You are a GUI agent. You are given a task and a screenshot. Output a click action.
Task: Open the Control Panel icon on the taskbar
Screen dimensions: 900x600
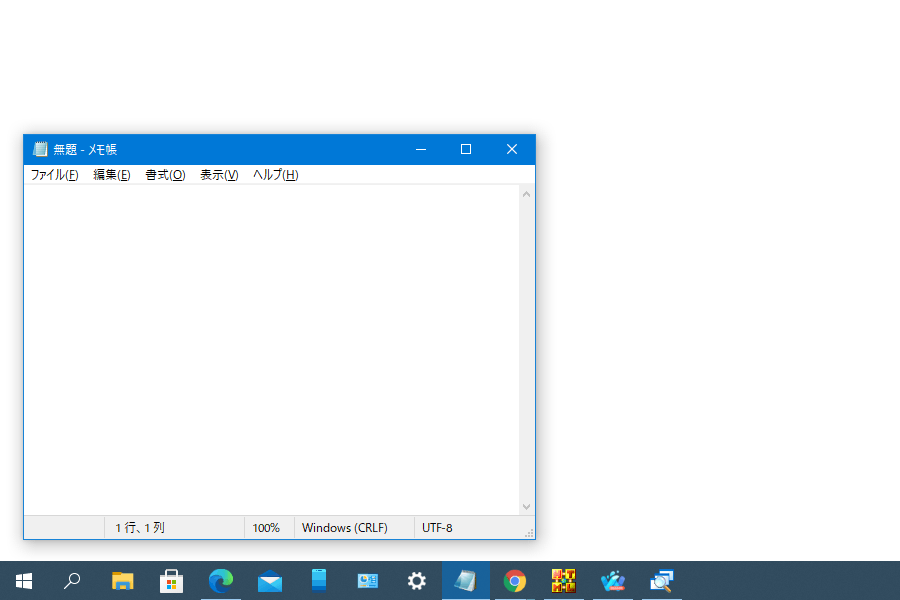pyautogui.click(x=367, y=581)
